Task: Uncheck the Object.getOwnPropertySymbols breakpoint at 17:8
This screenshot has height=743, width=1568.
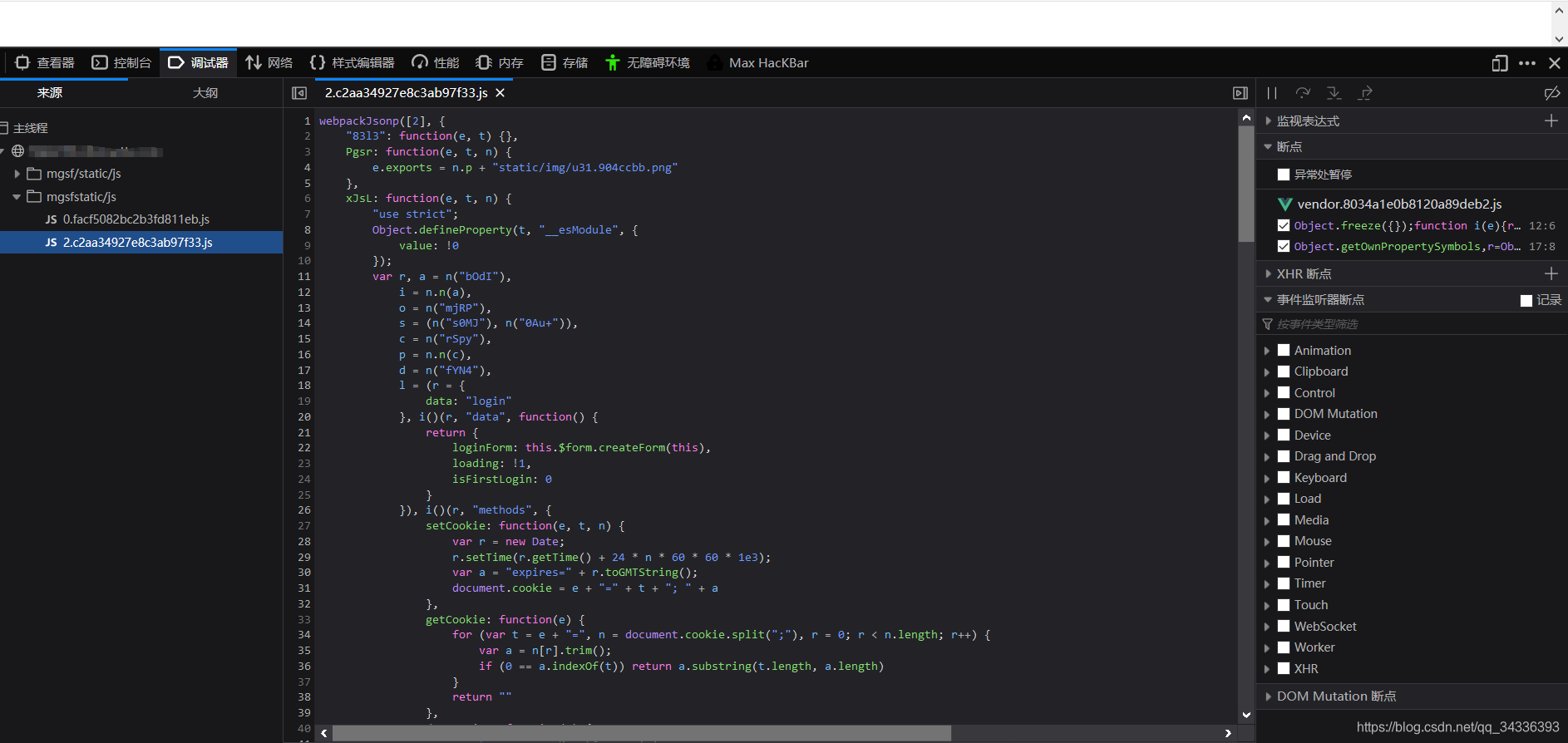Action: tap(1284, 246)
